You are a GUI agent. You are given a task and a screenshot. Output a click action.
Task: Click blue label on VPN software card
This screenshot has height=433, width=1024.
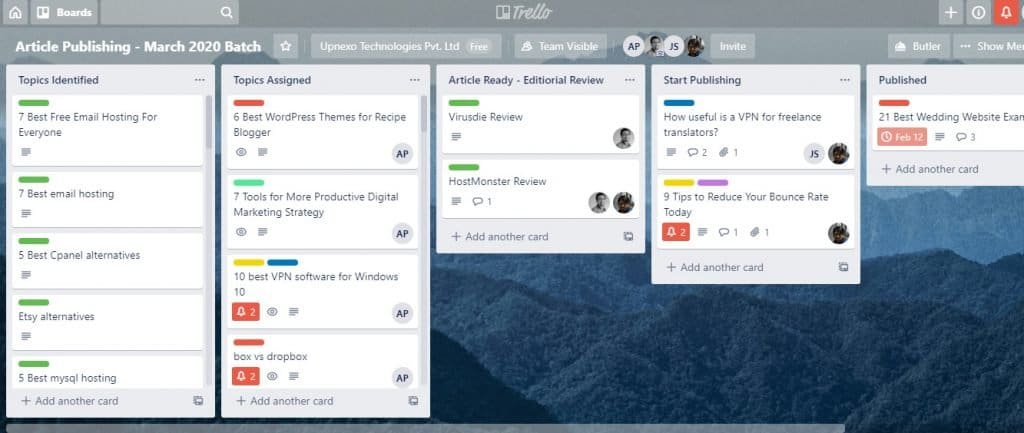click(283, 263)
